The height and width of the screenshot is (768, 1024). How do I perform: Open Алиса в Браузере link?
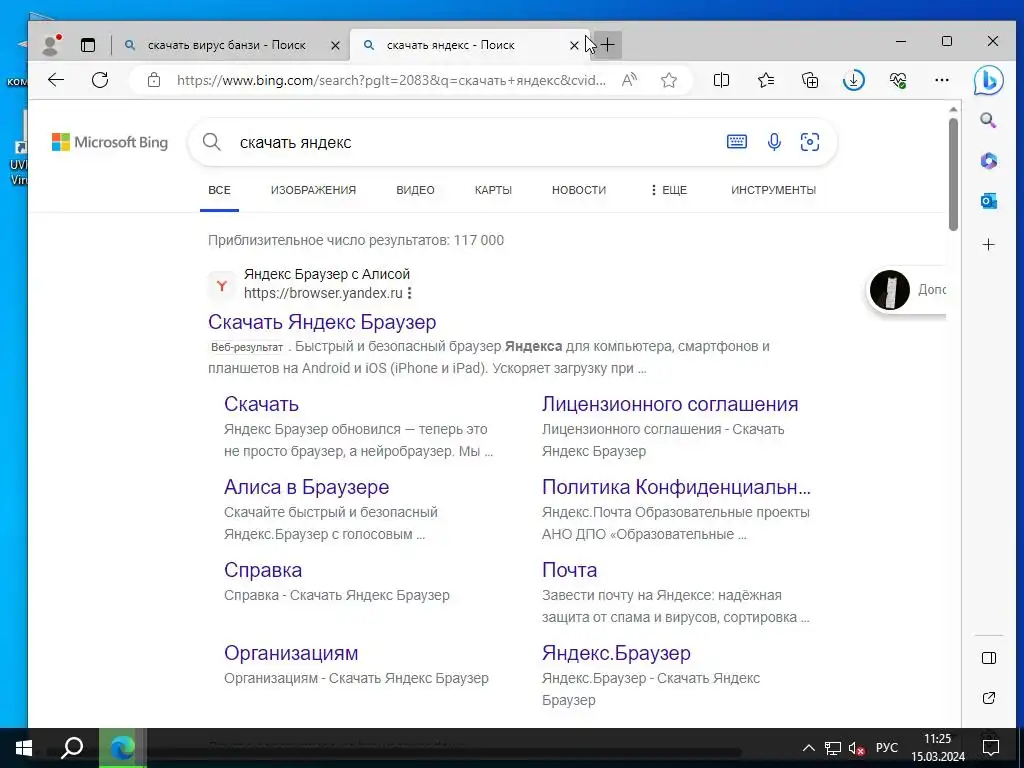click(x=306, y=487)
